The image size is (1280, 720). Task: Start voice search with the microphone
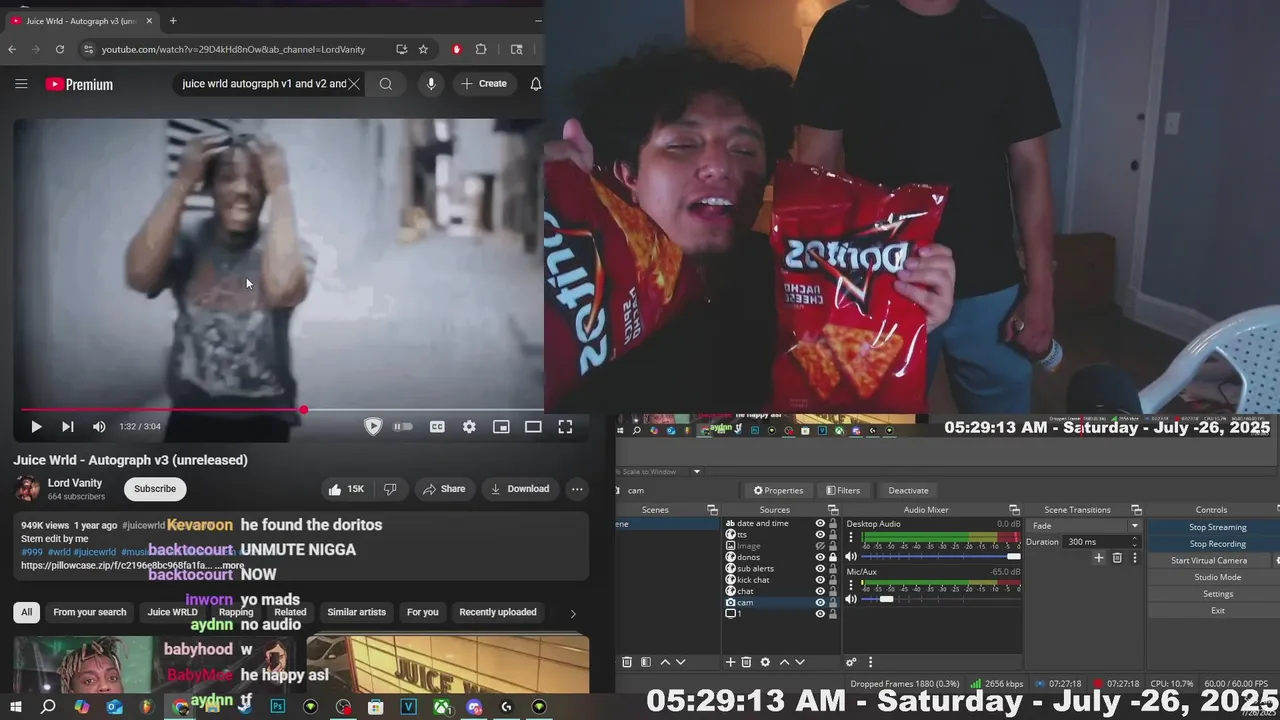431,84
